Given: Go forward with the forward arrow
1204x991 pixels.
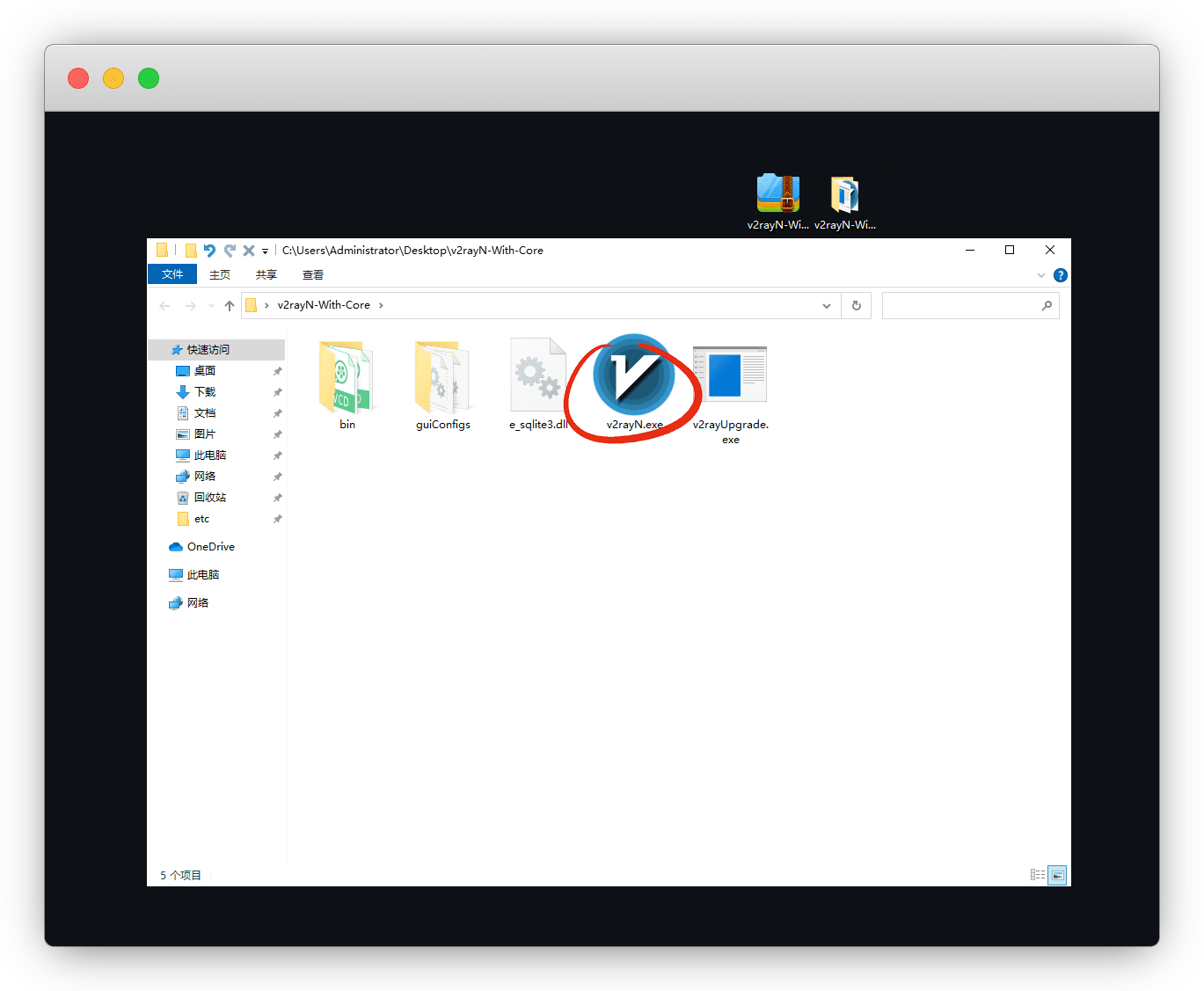Looking at the screenshot, I should click(x=191, y=306).
